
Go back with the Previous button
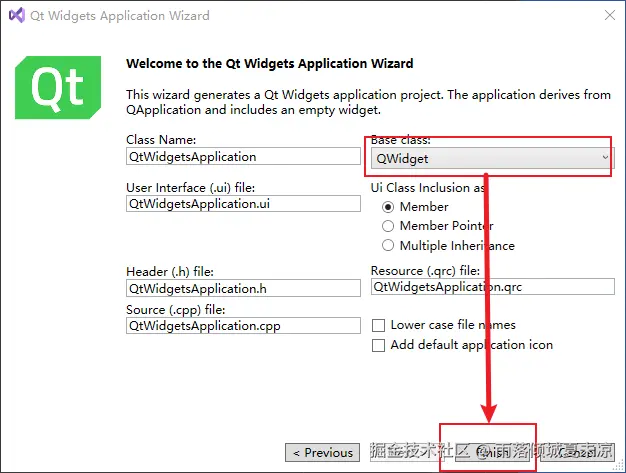tap(323, 453)
